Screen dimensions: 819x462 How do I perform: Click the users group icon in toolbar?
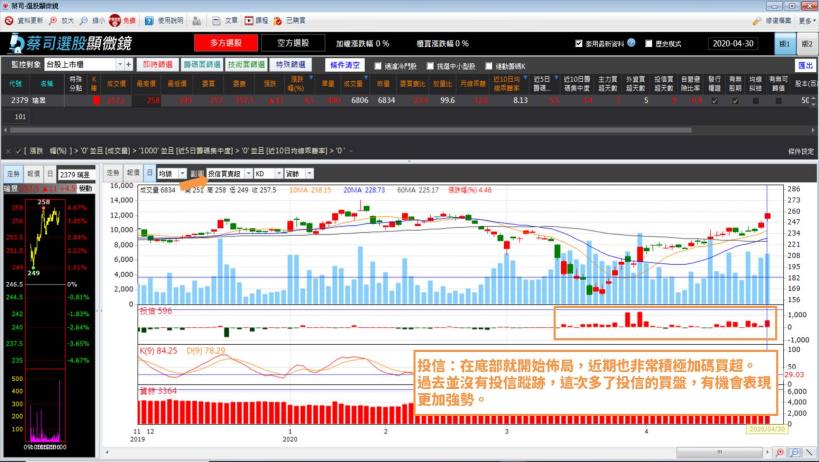[x=196, y=21]
